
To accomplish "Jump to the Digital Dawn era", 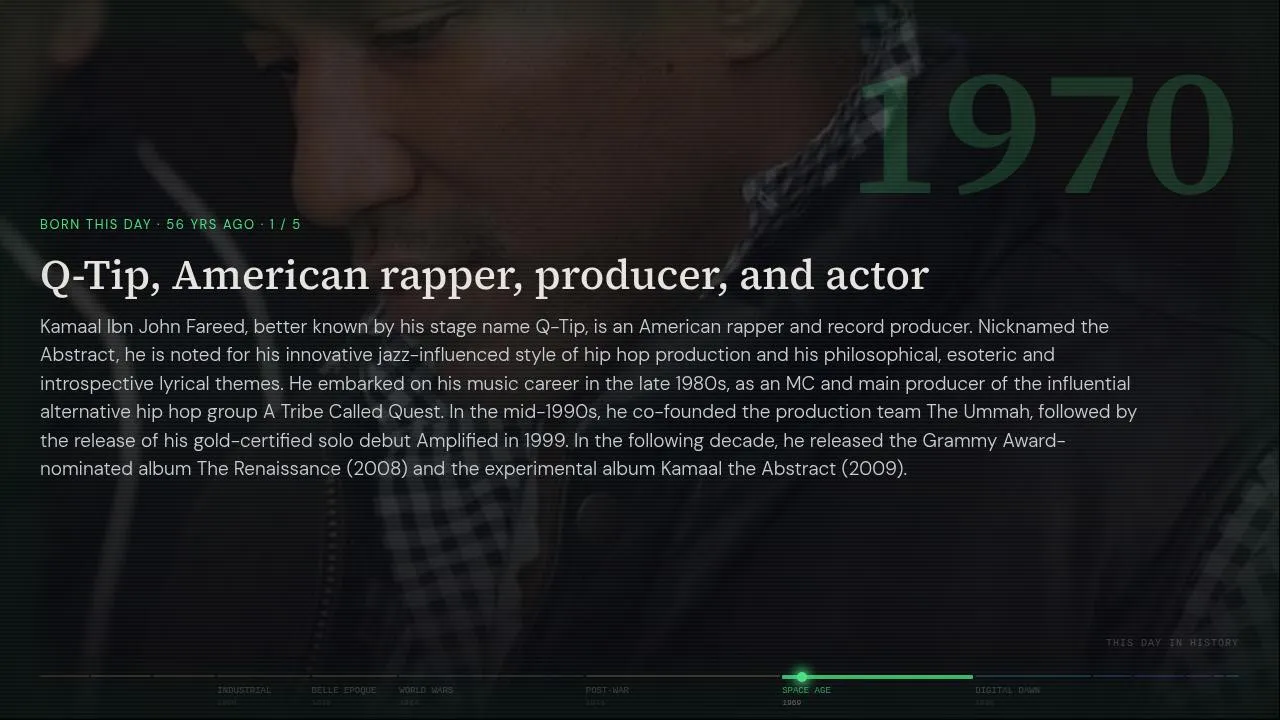I will point(1008,690).
